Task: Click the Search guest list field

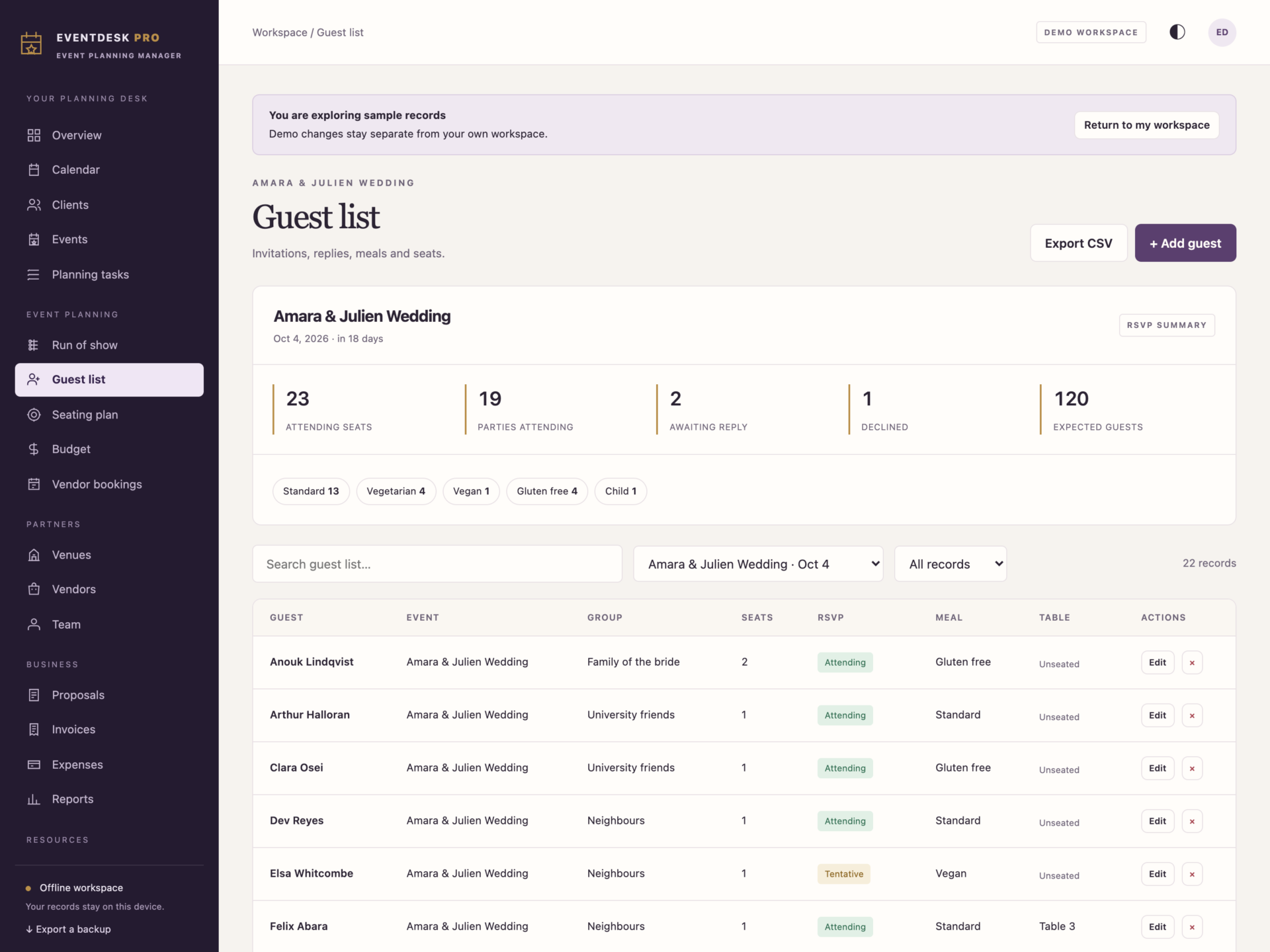Action: (x=437, y=564)
